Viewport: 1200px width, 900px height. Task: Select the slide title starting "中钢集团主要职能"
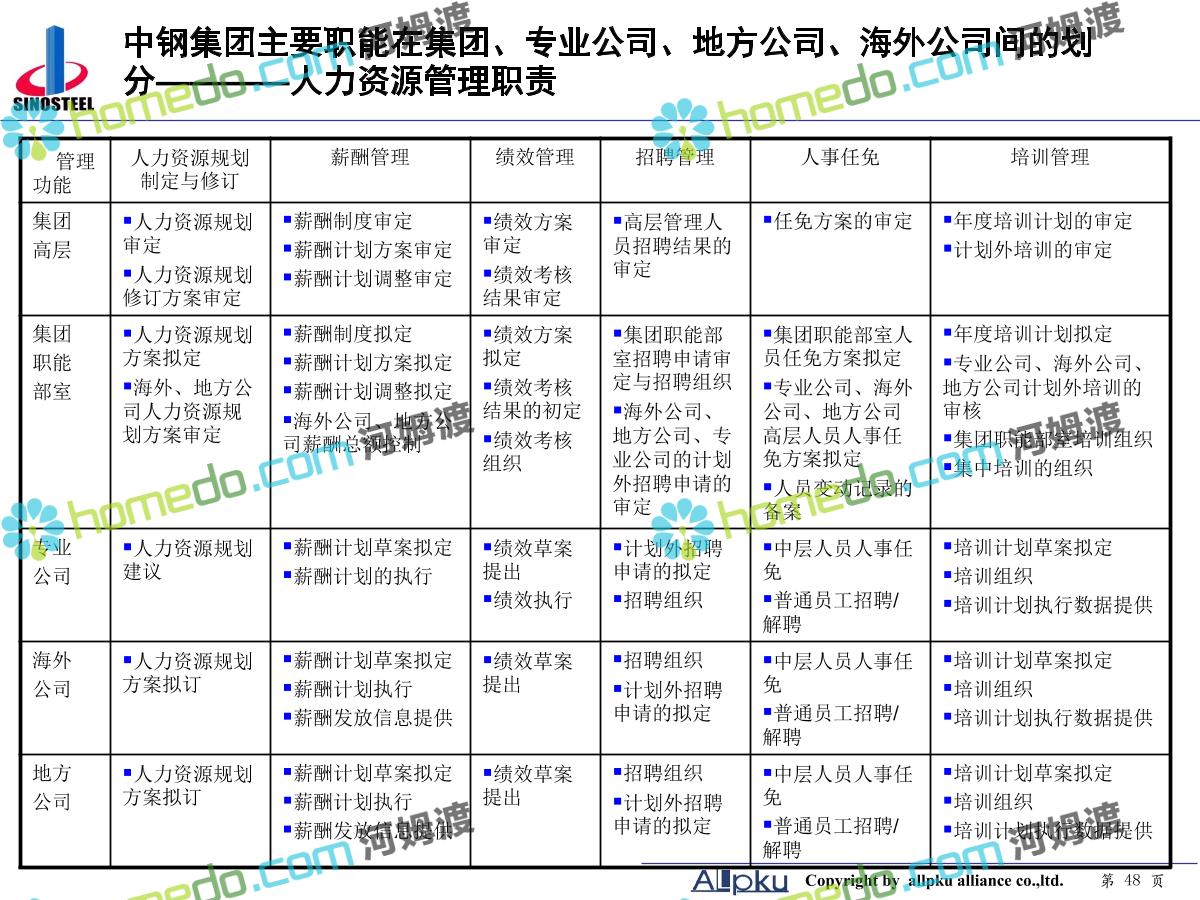608,62
